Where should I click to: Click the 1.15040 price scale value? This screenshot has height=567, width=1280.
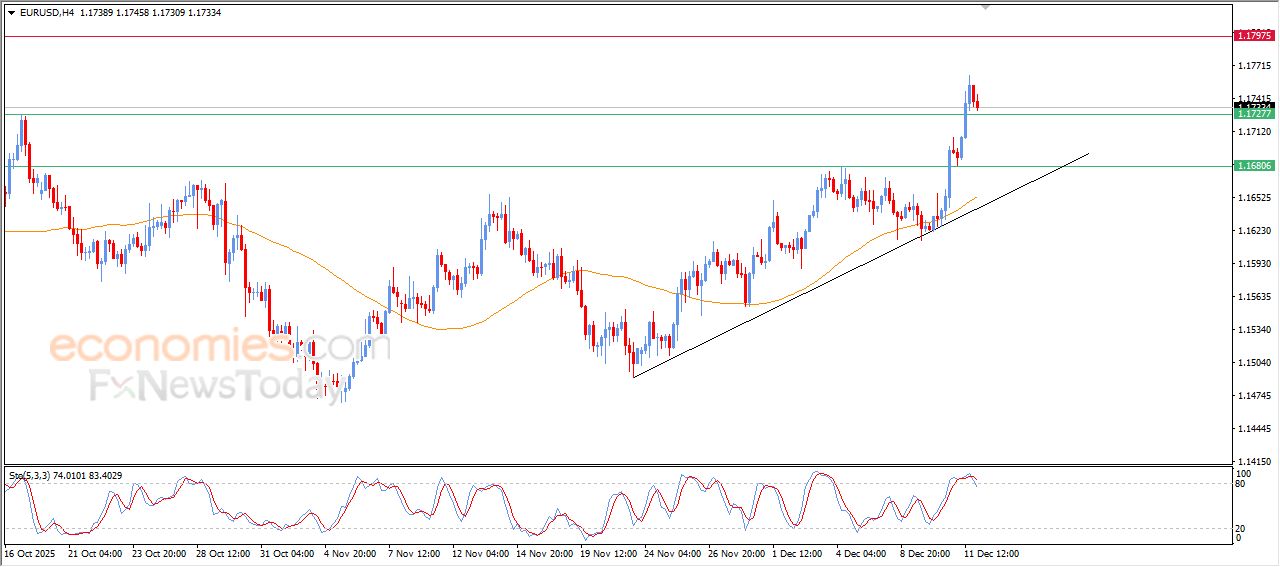pyautogui.click(x=1254, y=363)
